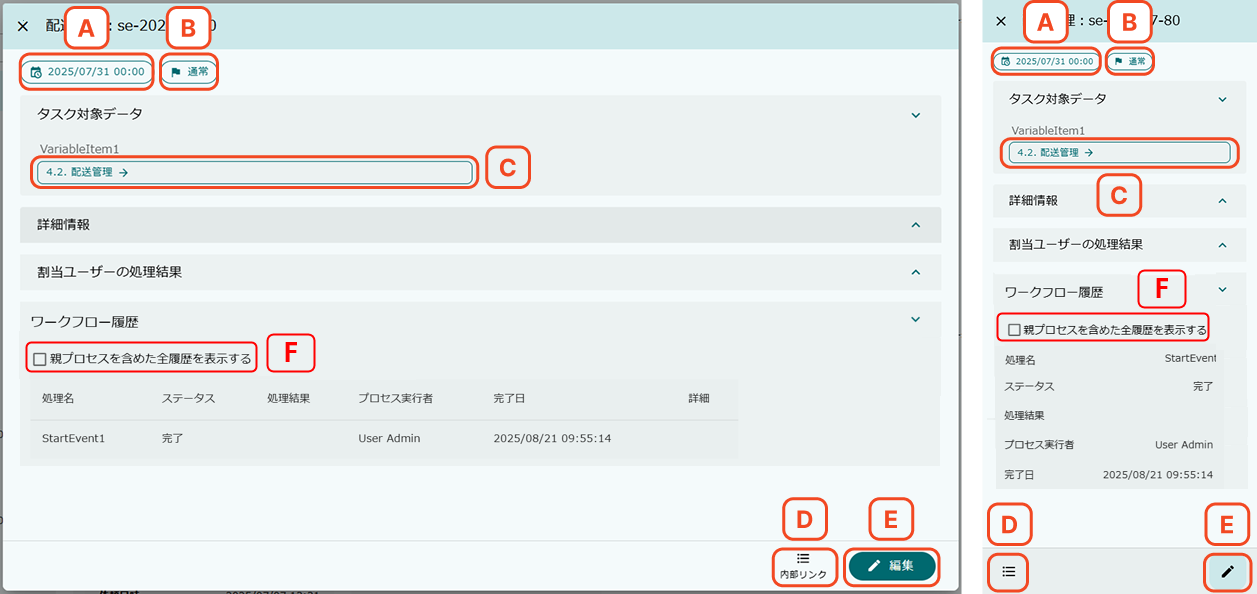Collapse タスク対象データ chevron in narrow panel
This screenshot has height=594, width=1257.
coord(1222,99)
